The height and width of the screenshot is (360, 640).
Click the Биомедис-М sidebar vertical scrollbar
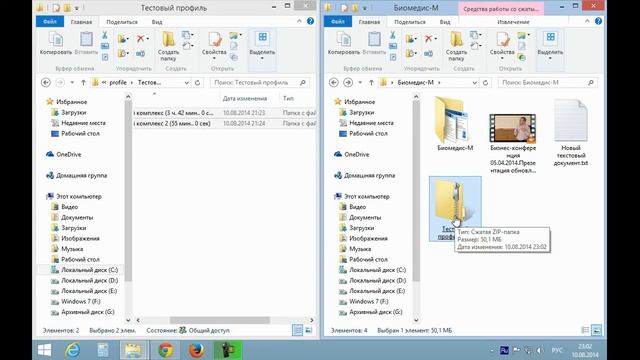[416, 191]
